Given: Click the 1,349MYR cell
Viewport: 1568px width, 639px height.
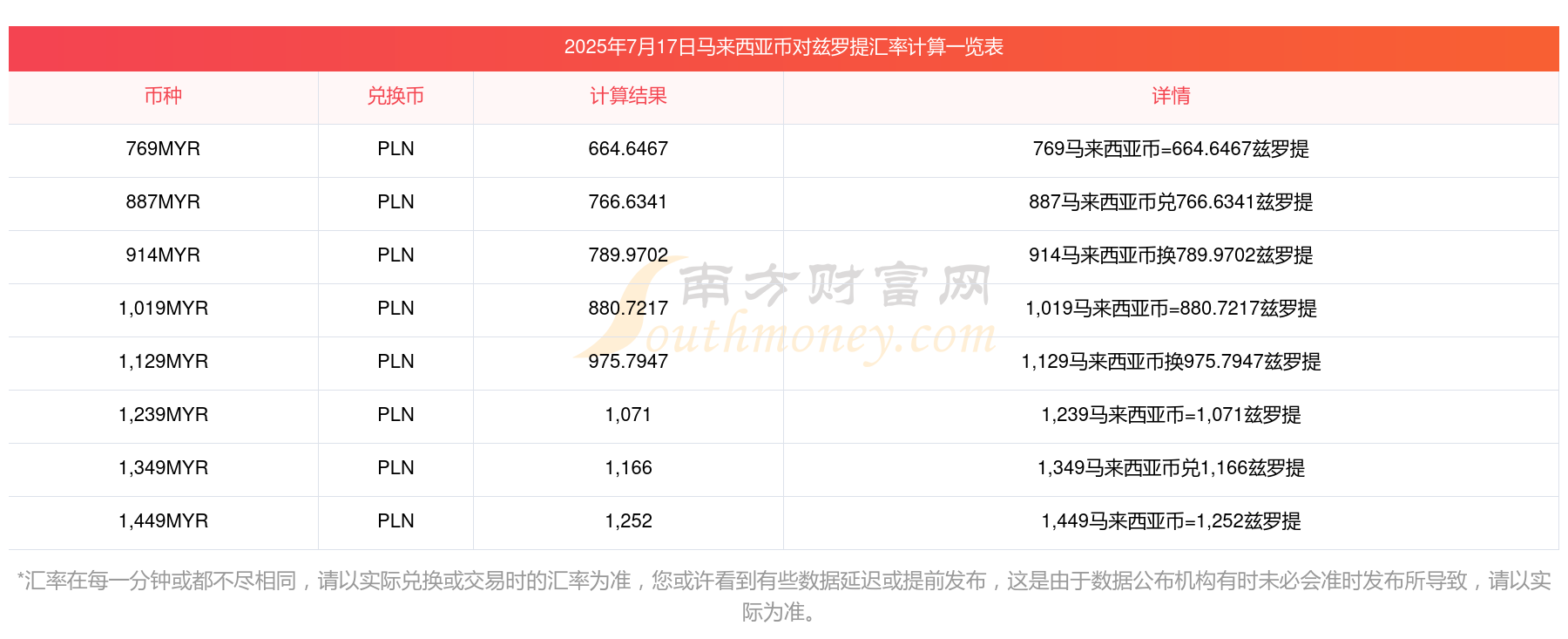Looking at the screenshot, I should point(163,468).
